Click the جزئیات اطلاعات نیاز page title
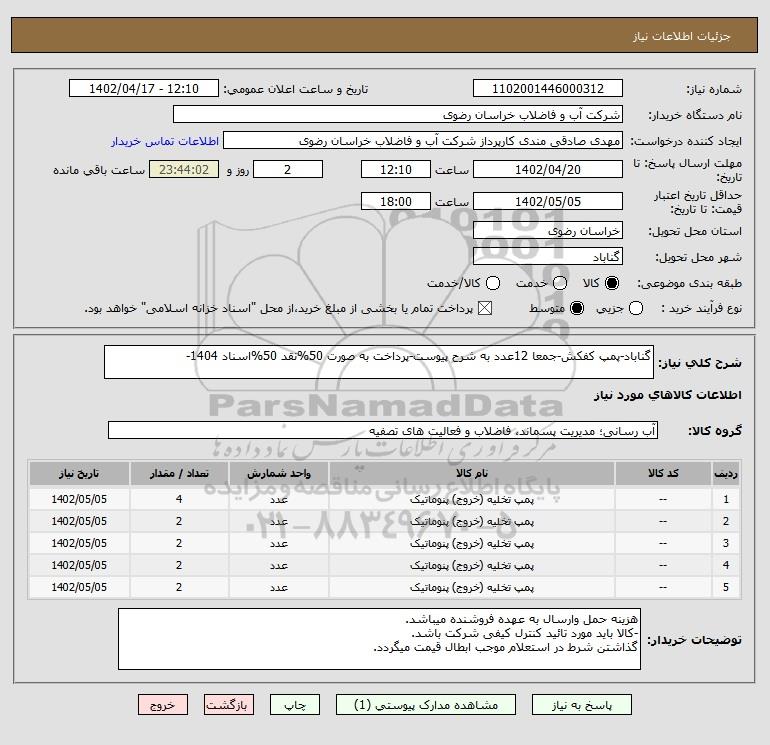This screenshot has height=745, width=770. coord(682,36)
